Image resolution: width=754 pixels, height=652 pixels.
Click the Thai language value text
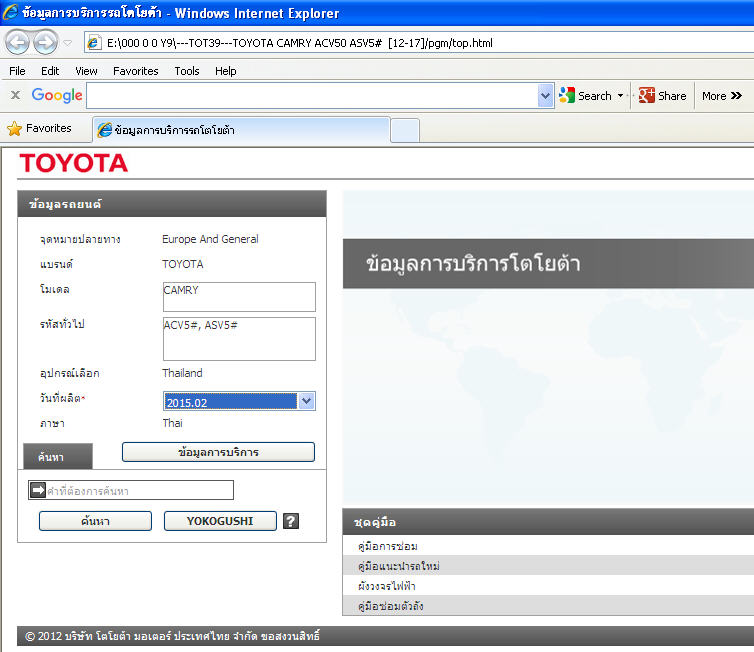pyautogui.click(x=173, y=423)
